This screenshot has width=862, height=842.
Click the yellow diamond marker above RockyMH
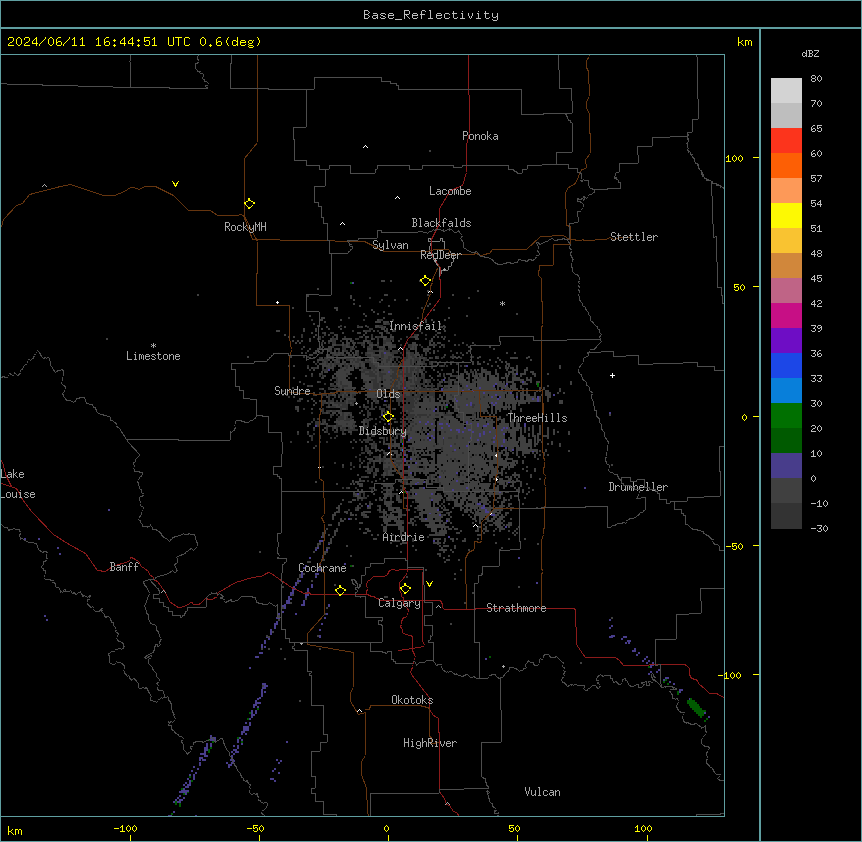click(x=249, y=203)
